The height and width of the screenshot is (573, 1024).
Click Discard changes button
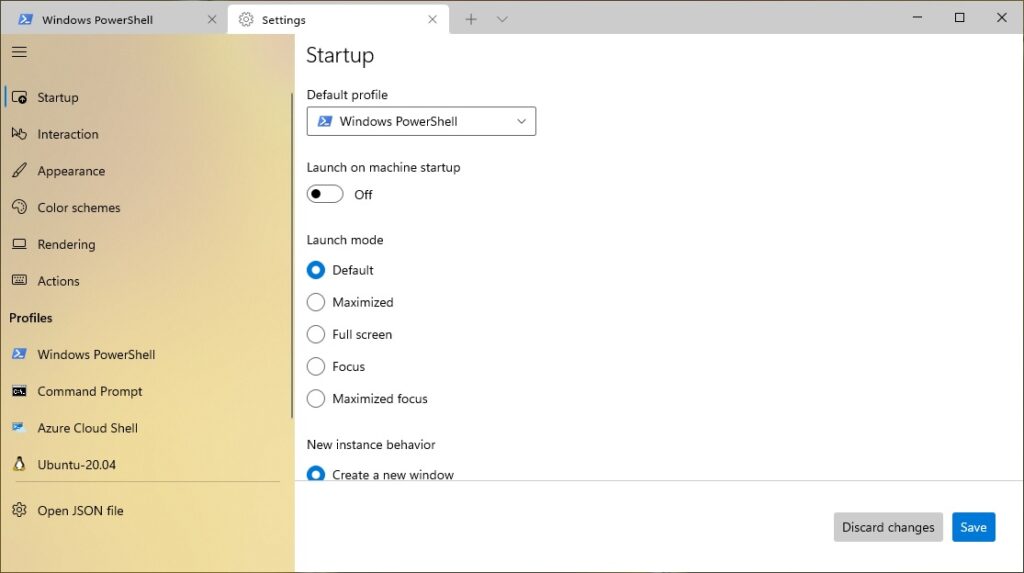888,527
